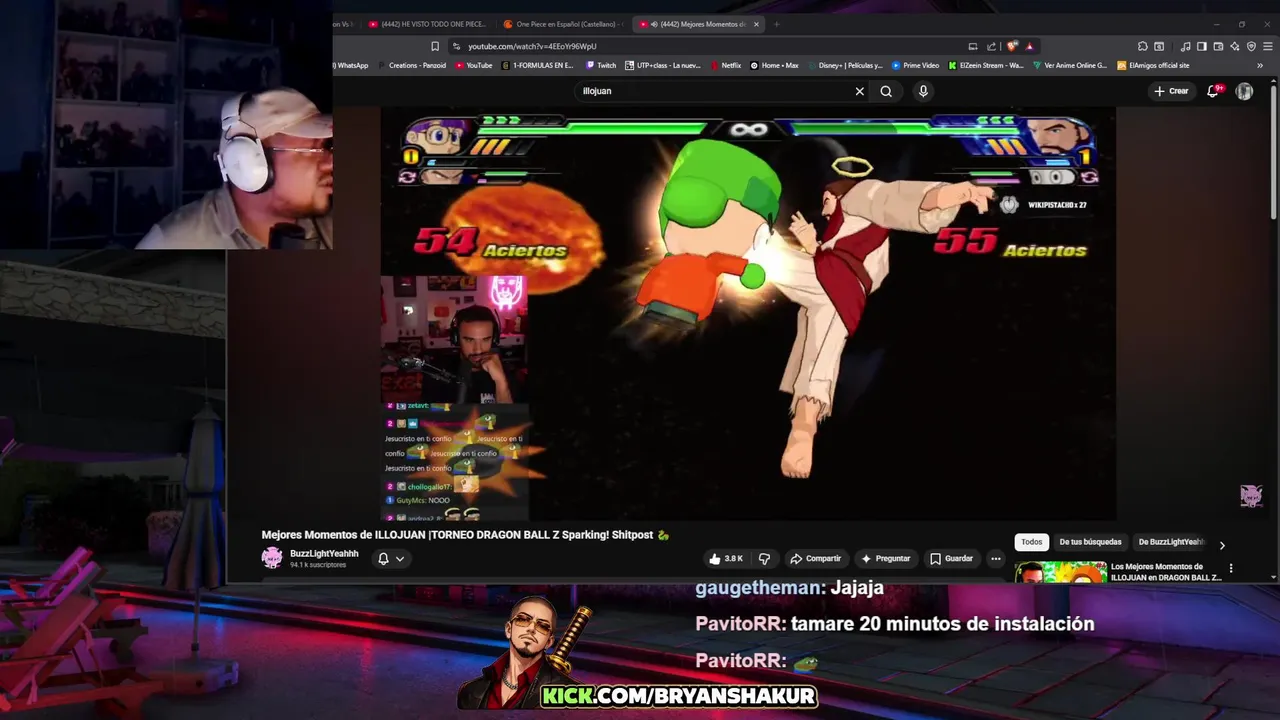
Task: Click the YouTube voice search microphone
Action: click(923, 91)
